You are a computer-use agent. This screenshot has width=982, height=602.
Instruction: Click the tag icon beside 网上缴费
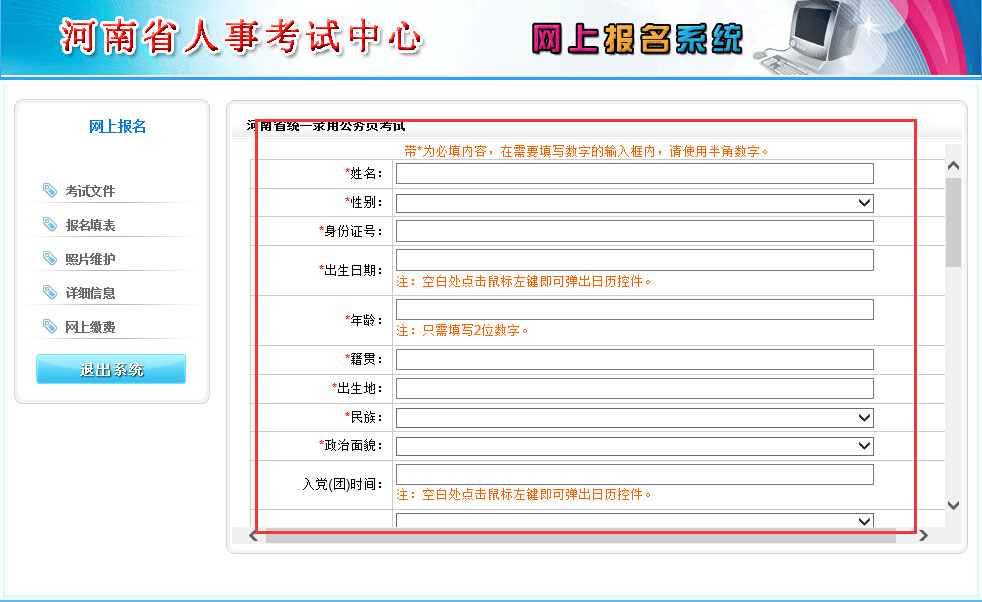50,326
